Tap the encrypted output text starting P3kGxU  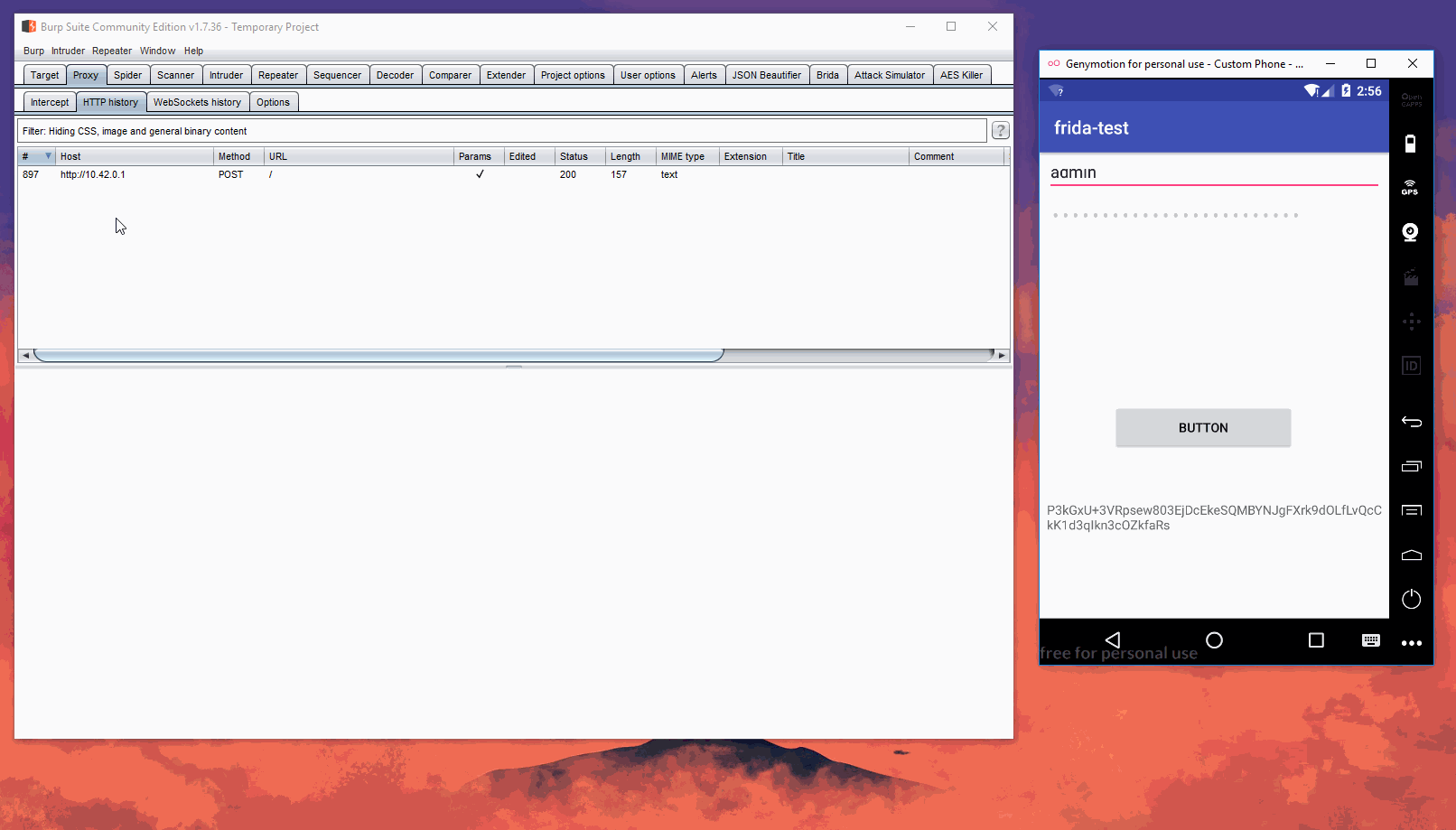coord(1214,518)
